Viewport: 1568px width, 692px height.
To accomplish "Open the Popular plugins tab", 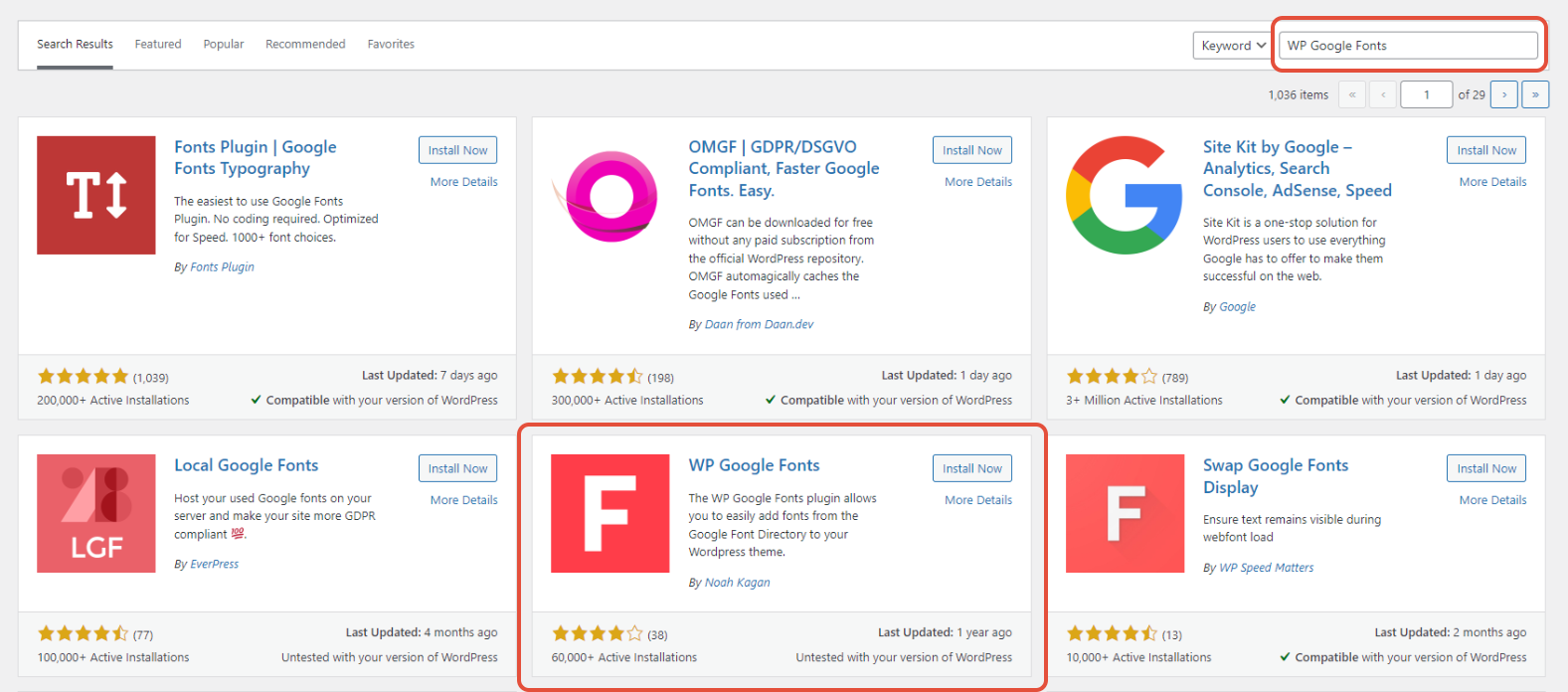I will coord(224,44).
